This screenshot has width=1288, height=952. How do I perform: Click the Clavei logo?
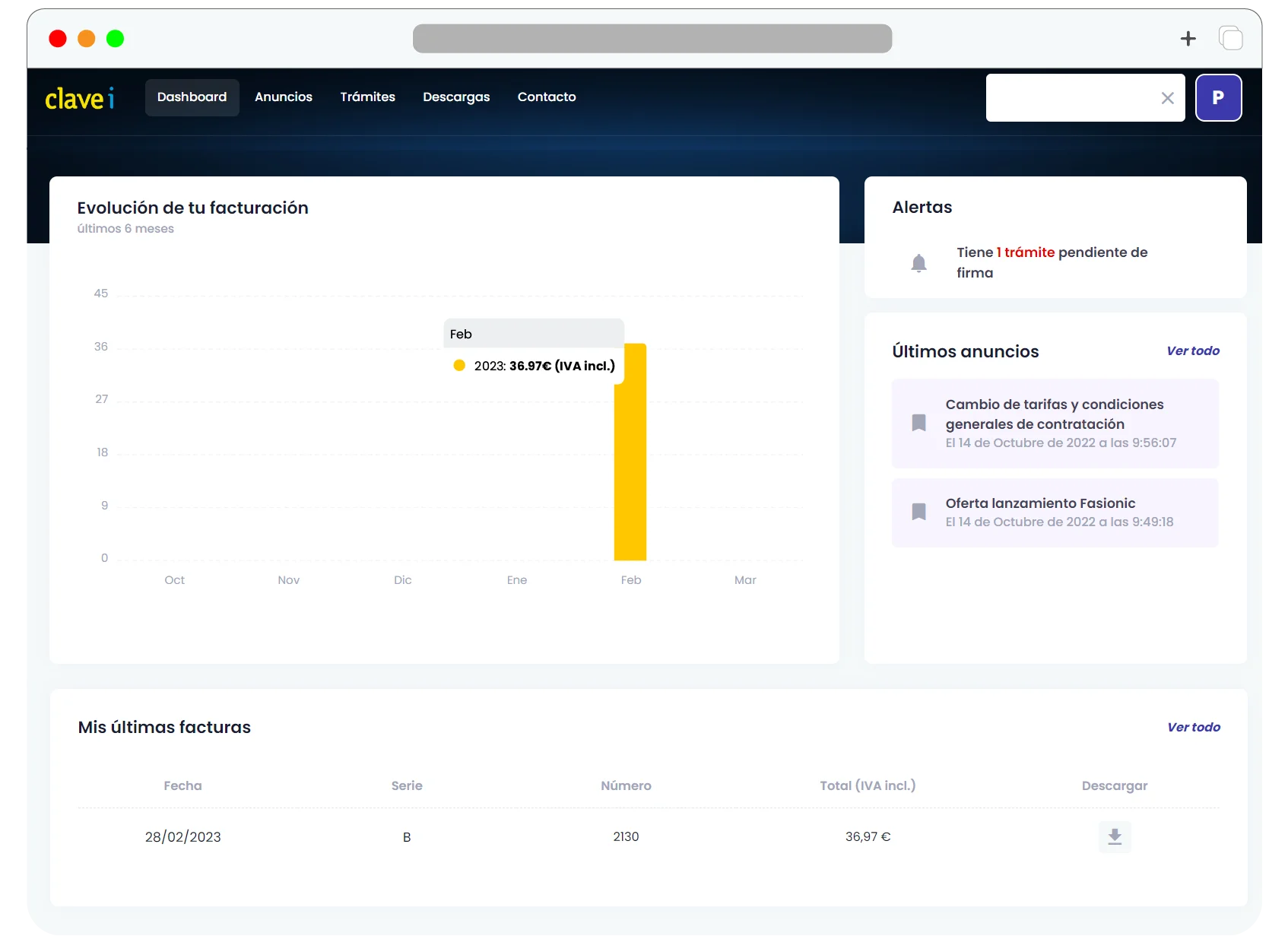[80, 97]
